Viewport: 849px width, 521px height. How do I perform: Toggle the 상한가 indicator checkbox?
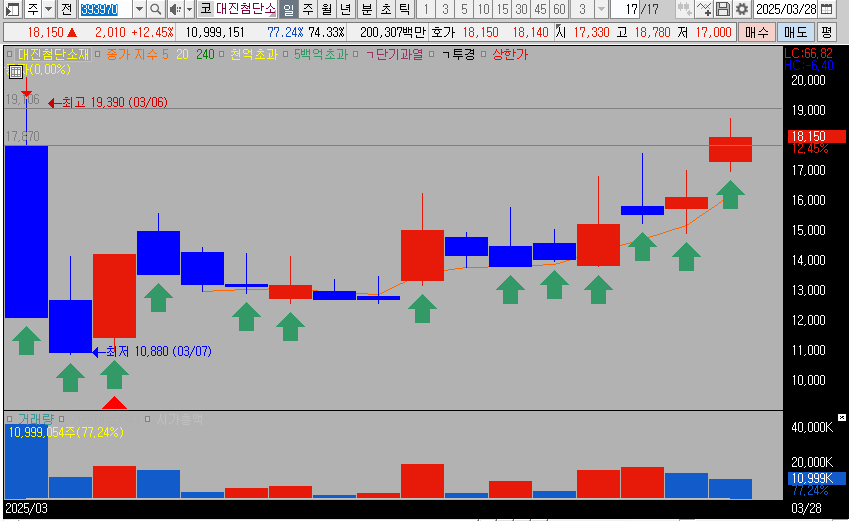[484, 54]
